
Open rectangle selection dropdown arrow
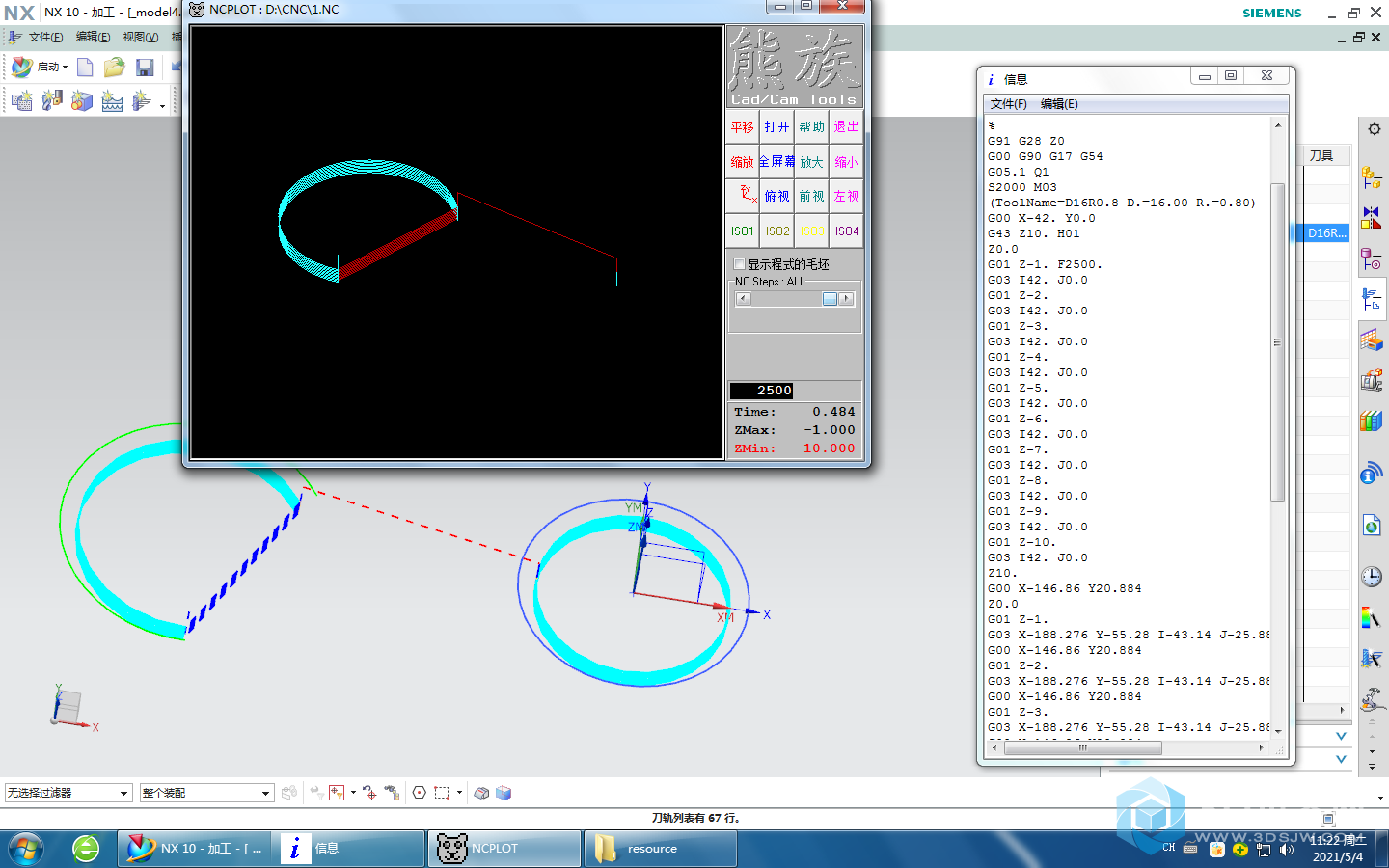[x=459, y=793]
